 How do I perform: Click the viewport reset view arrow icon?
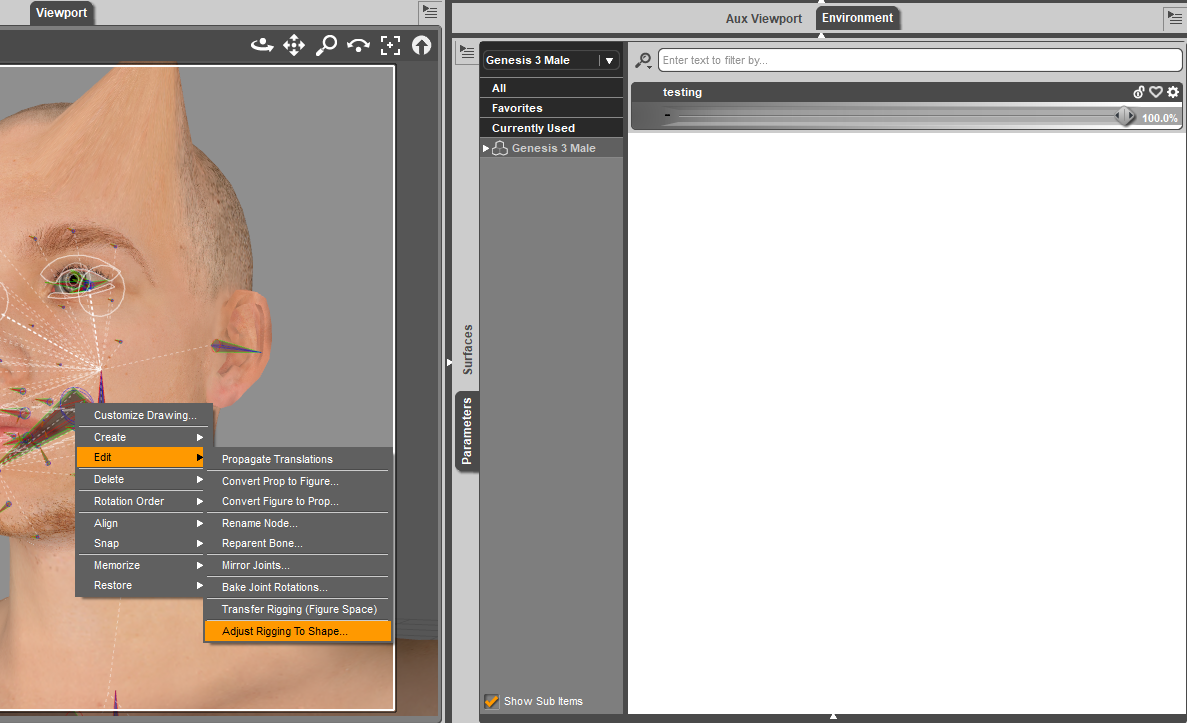pyautogui.click(x=422, y=45)
